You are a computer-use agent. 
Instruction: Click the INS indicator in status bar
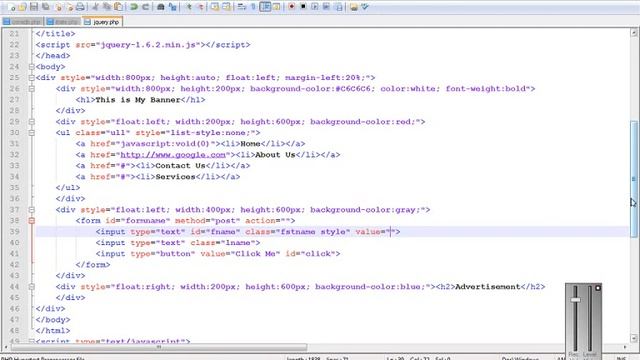(621, 358)
